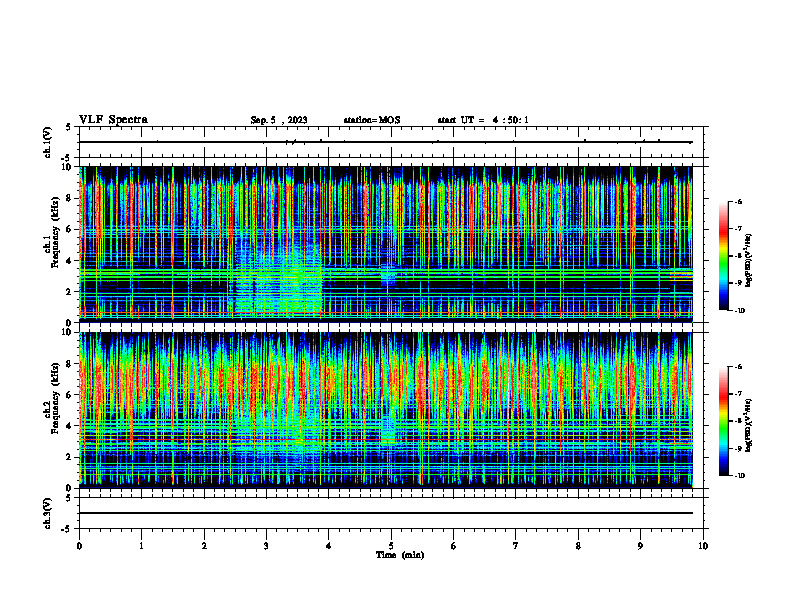Click the ch.1 spectrogram color scale bar
Screen dimensions: 792x612
tap(723, 256)
